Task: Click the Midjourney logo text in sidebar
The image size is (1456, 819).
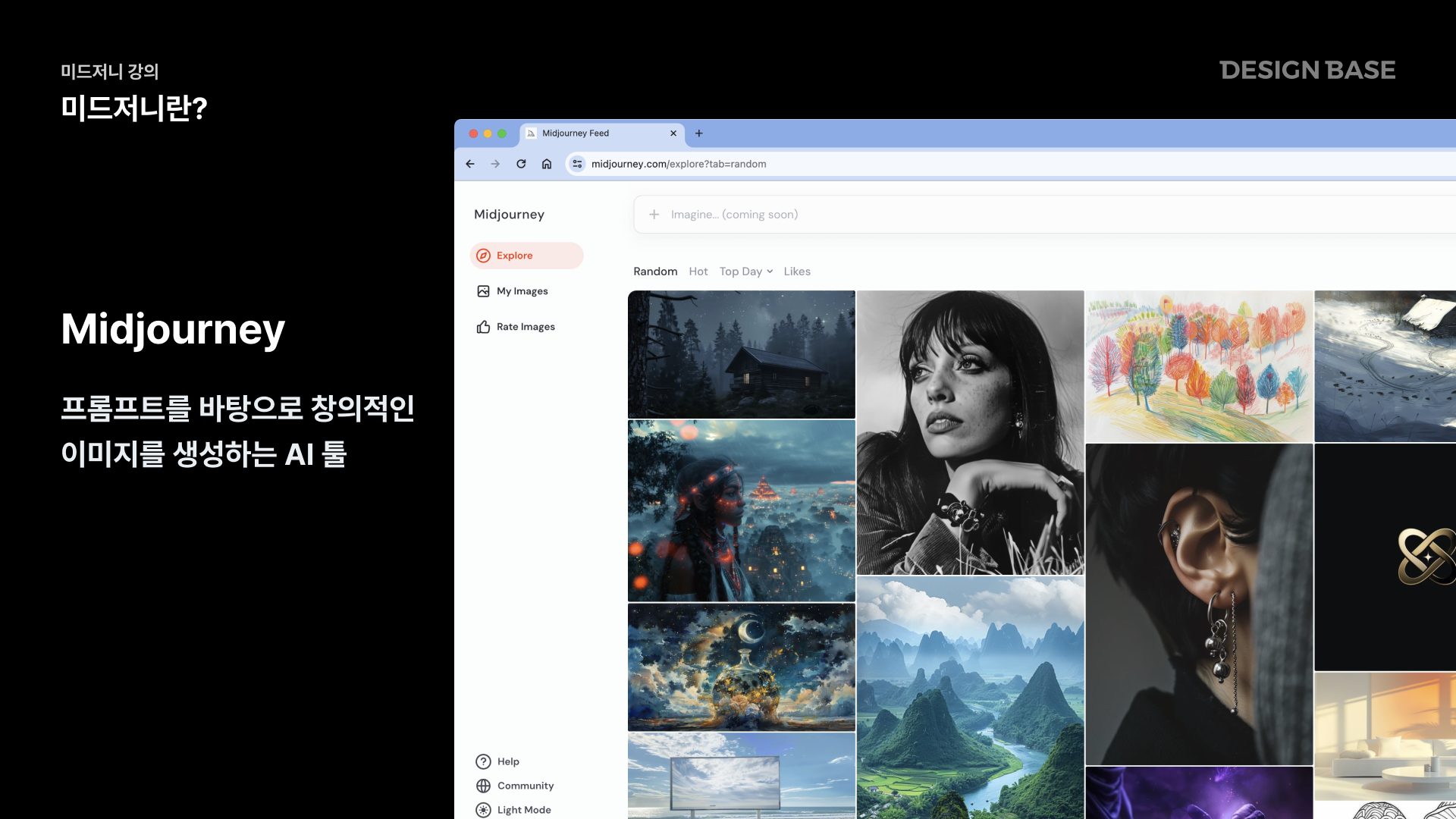Action: tap(509, 215)
